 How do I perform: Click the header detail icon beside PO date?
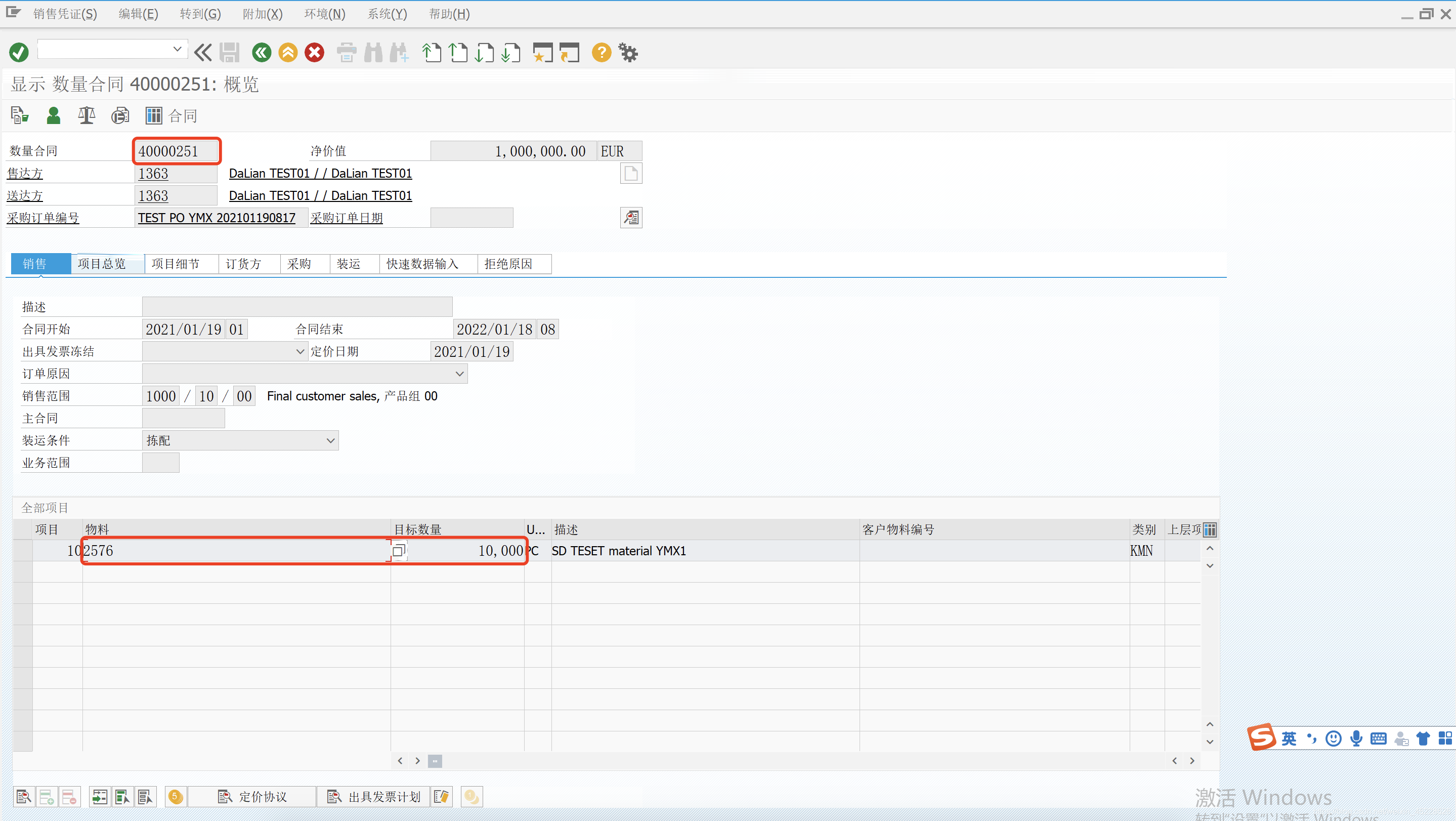pos(631,218)
